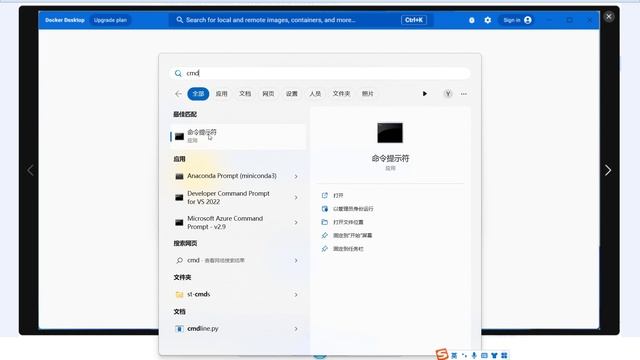640x360 pixels.
Task: Click the Docker Desktop notification icon beside the gear
Action: pyautogui.click(x=471, y=20)
